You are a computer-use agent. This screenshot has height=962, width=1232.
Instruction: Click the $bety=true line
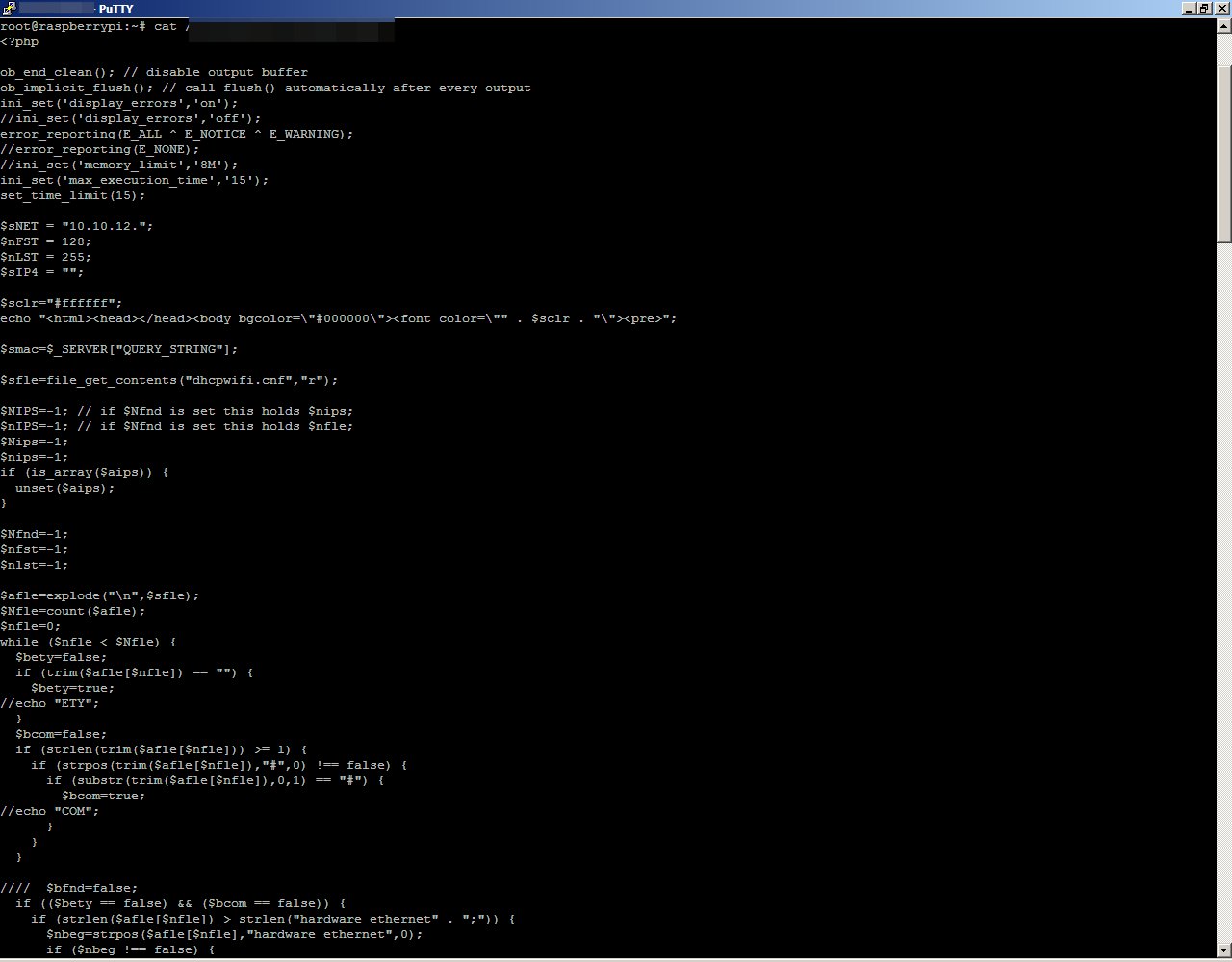tap(73, 688)
